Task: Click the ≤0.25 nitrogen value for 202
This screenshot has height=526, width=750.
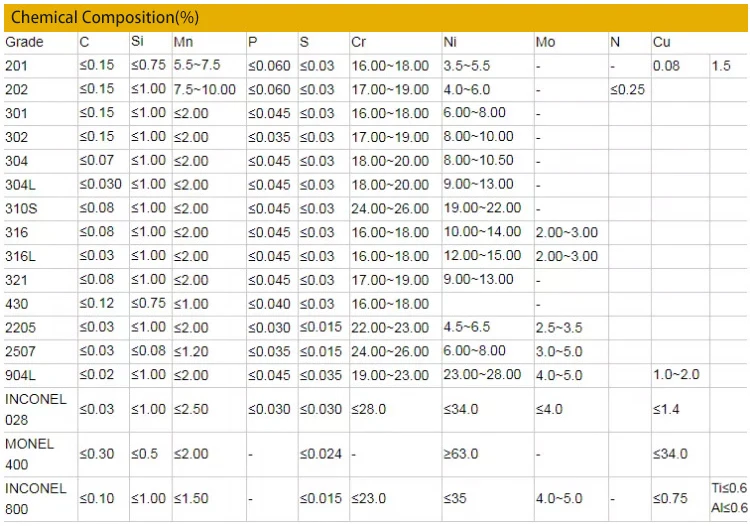Action: (x=628, y=89)
